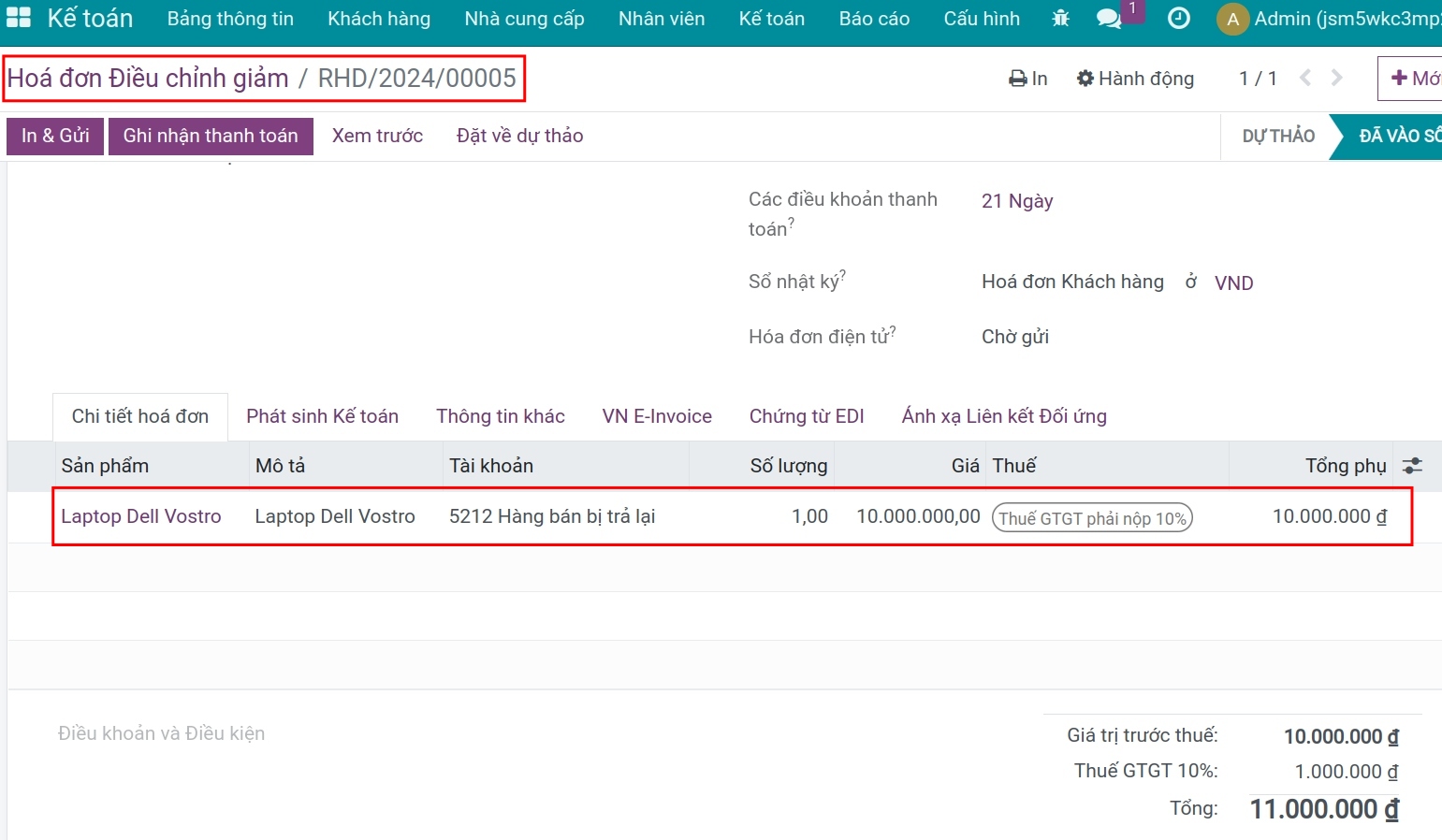Viewport: 1442px width, 840px height.
Task: Click the debug bug icon
Action: tap(1060, 18)
